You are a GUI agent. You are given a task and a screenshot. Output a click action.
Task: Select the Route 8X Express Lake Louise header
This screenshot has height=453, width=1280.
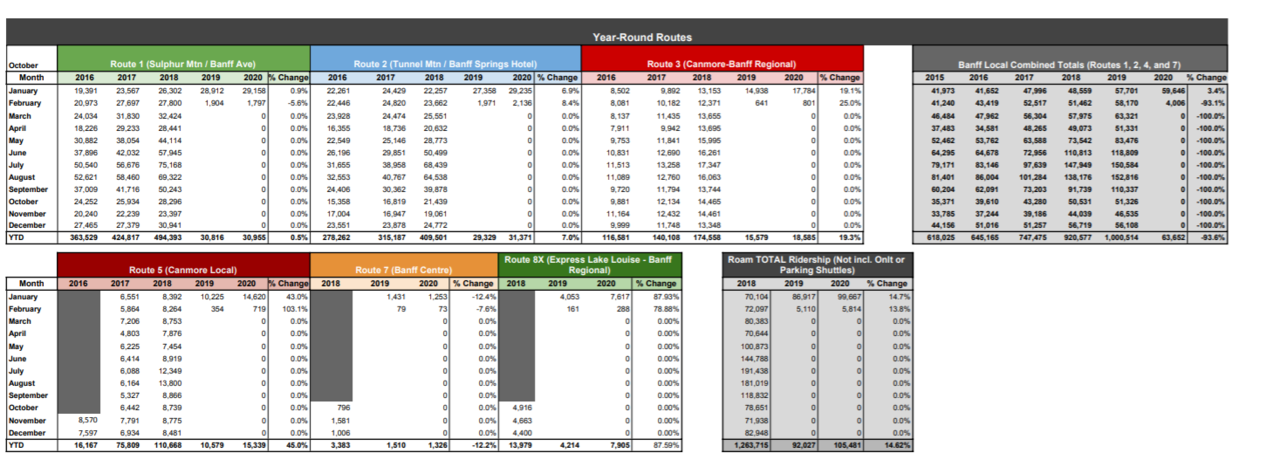tap(590, 265)
